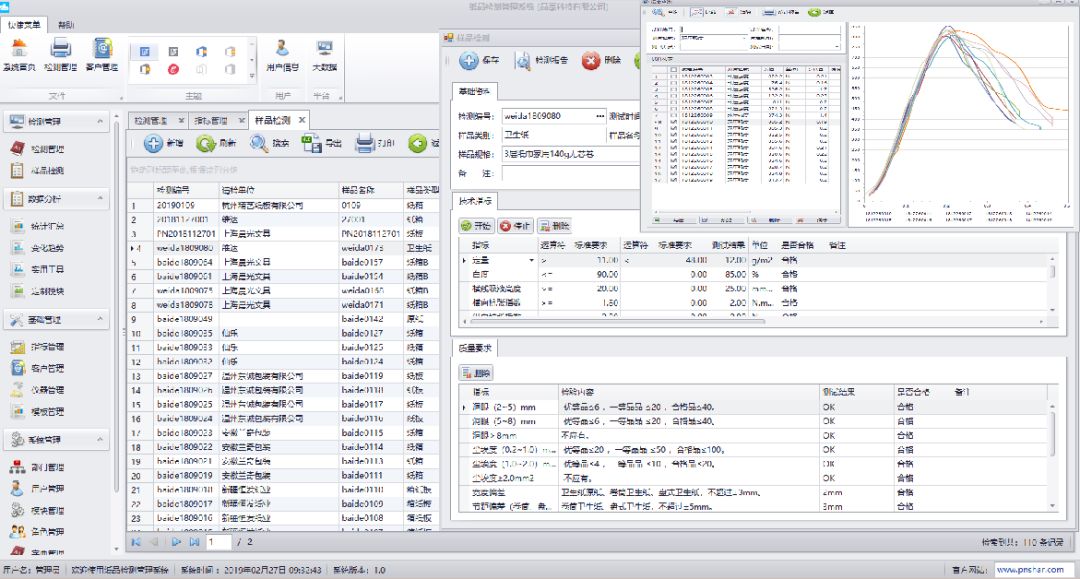Open 模块管理 in the sidebar

39,511
